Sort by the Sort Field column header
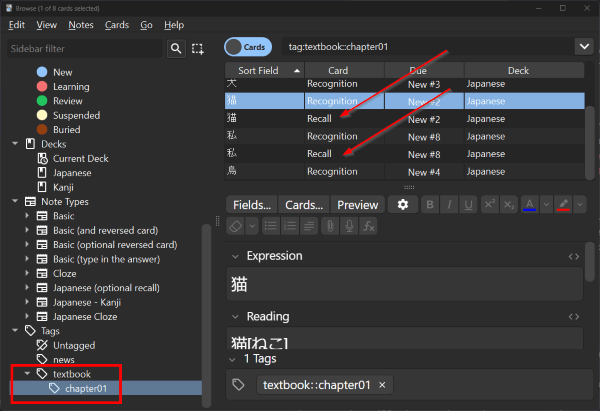 (x=264, y=70)
